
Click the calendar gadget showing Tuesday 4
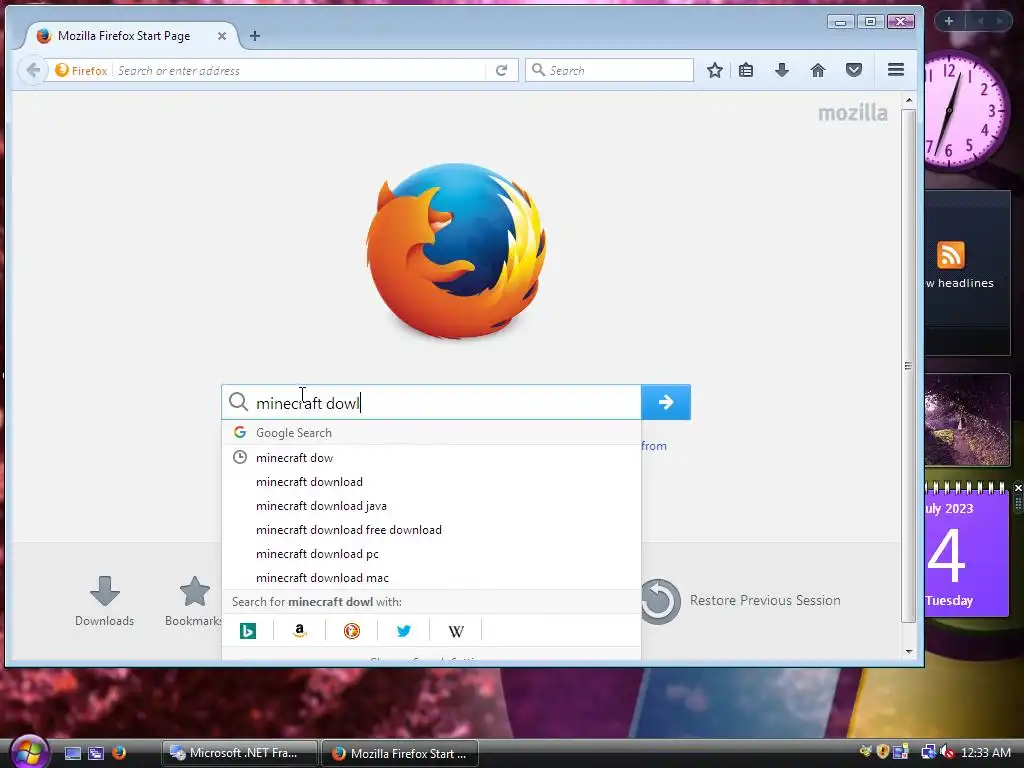tap(967, 552)
